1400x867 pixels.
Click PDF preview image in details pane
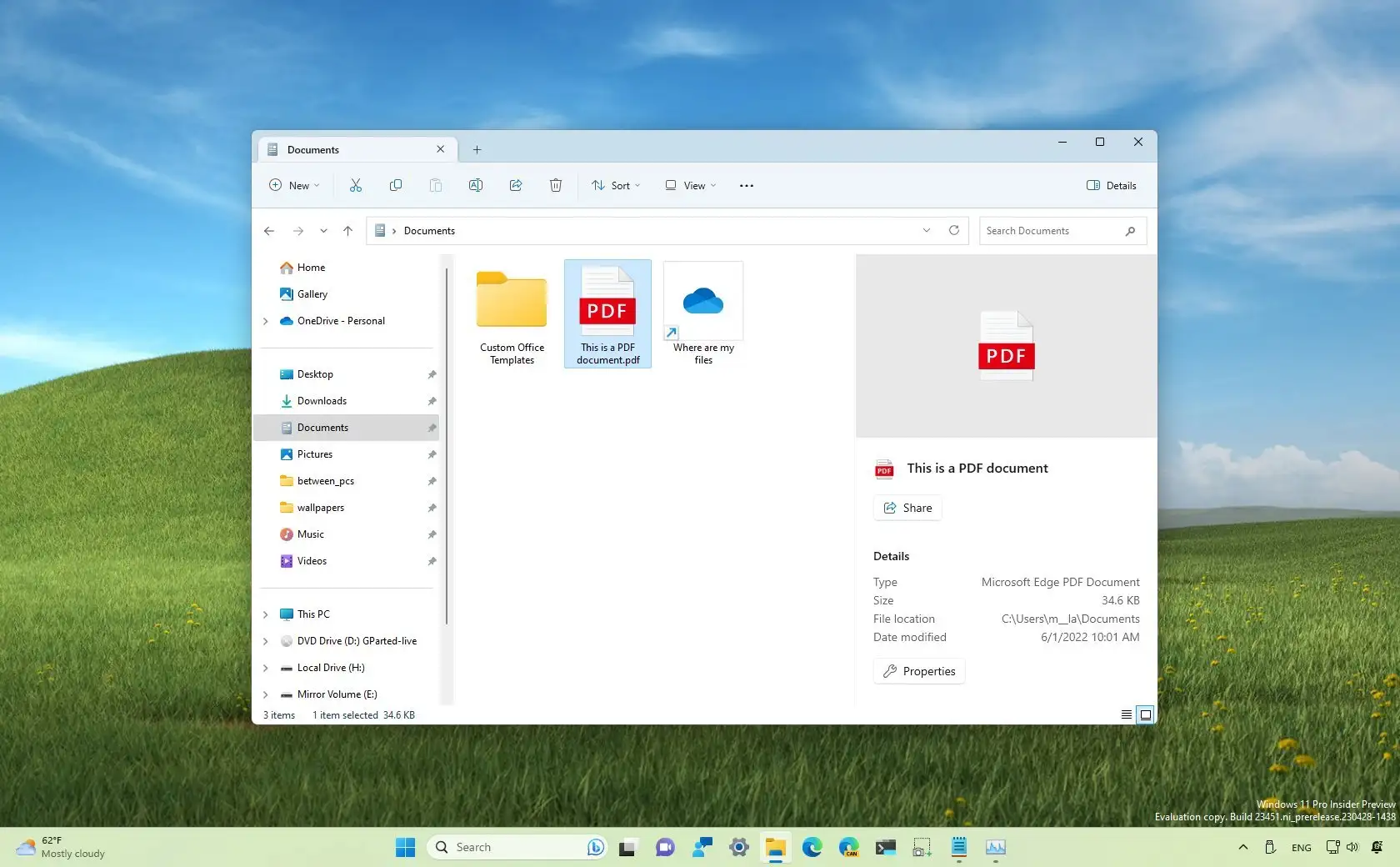(x=1006, y=346)
